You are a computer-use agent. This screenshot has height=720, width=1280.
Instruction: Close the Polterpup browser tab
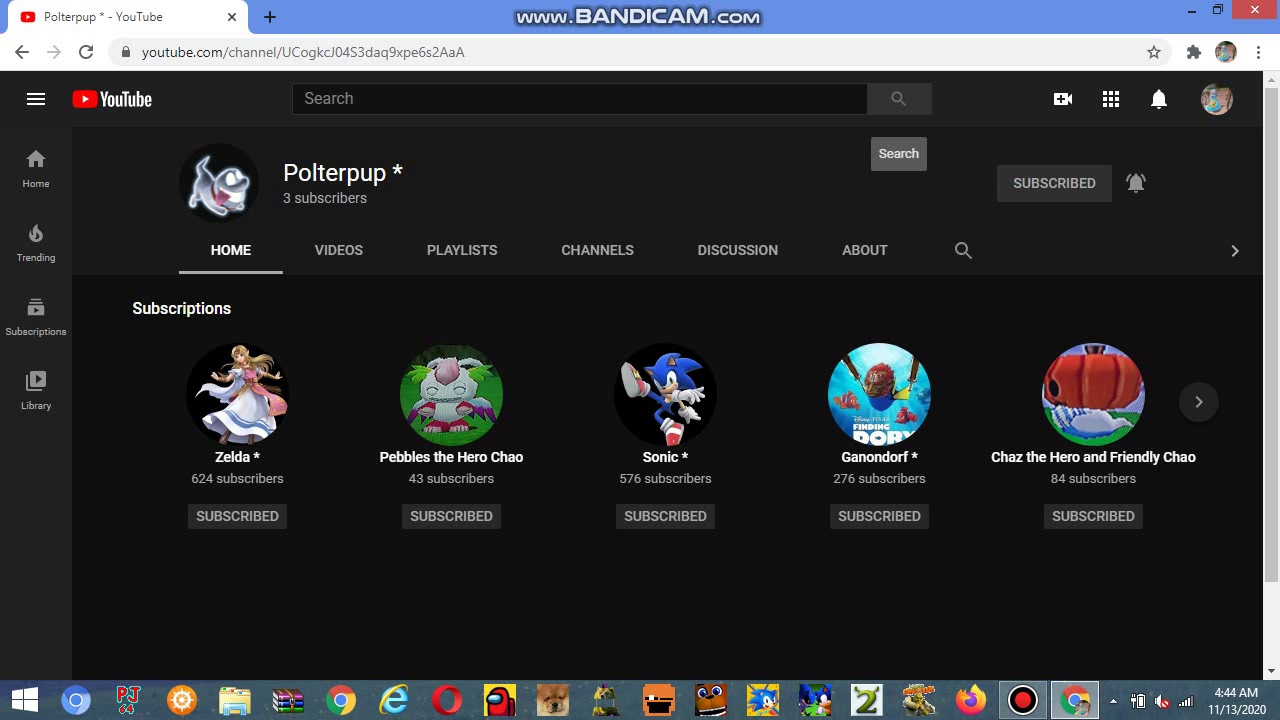coord(232,17)
